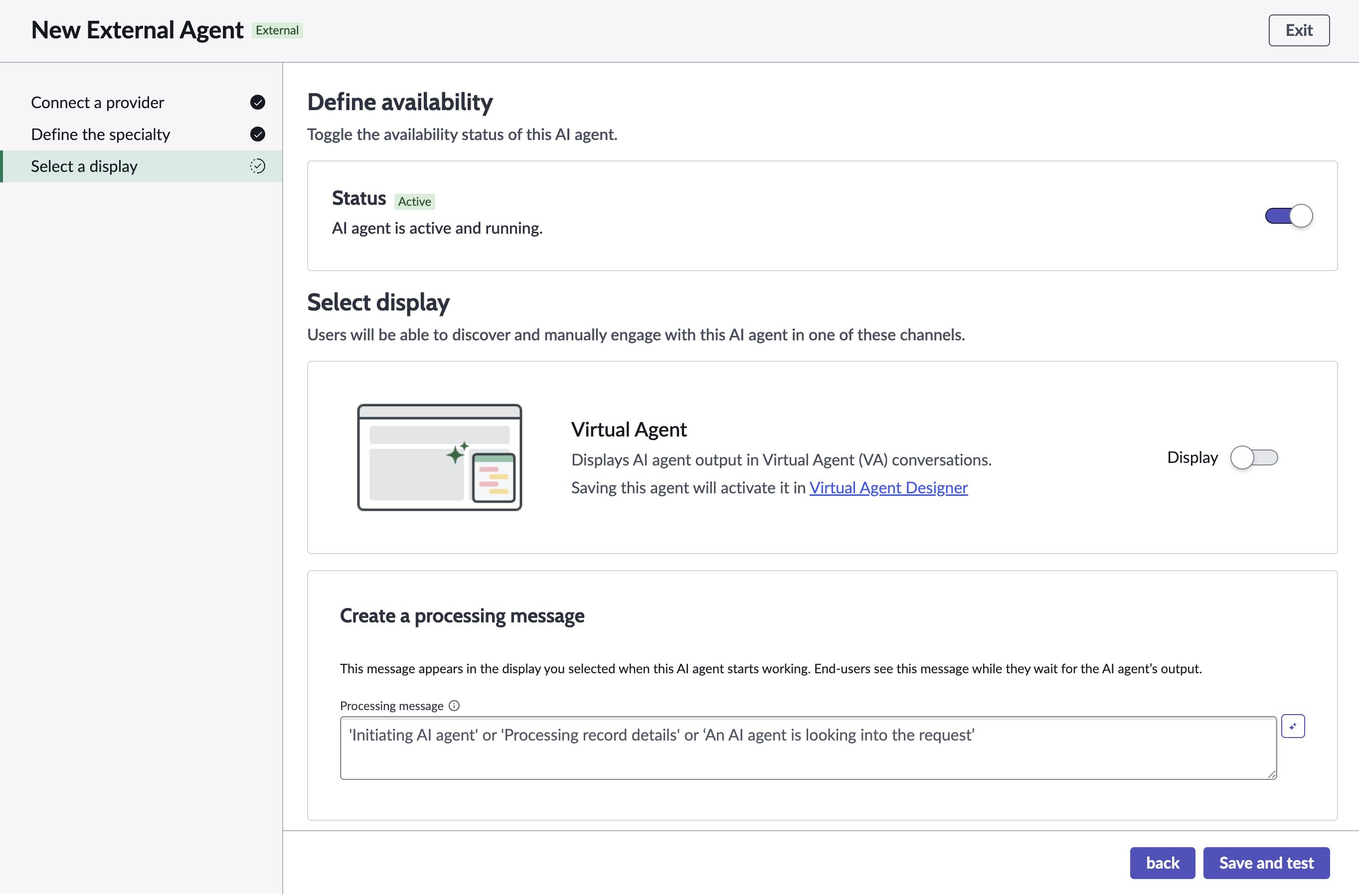
Task: Click into the Processing message text area
Action: (x=808, y=748)
